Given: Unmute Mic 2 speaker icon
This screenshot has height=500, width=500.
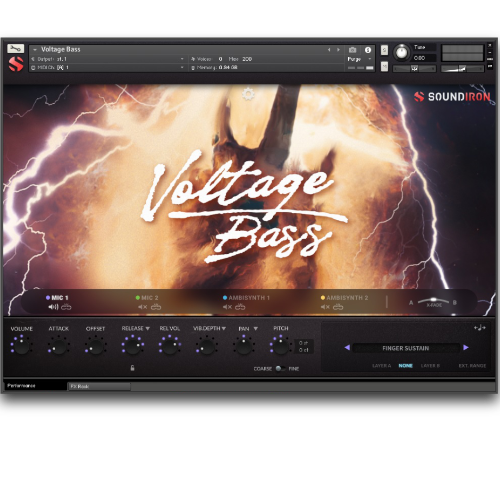Looking at the screenshot, I should (143, 307).
